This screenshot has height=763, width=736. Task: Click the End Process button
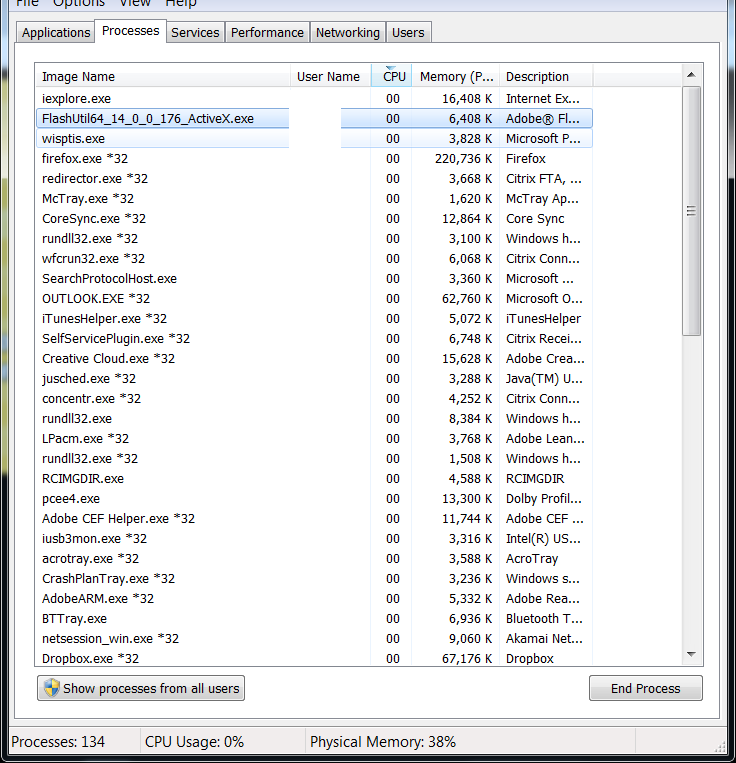tap(646, 688)
